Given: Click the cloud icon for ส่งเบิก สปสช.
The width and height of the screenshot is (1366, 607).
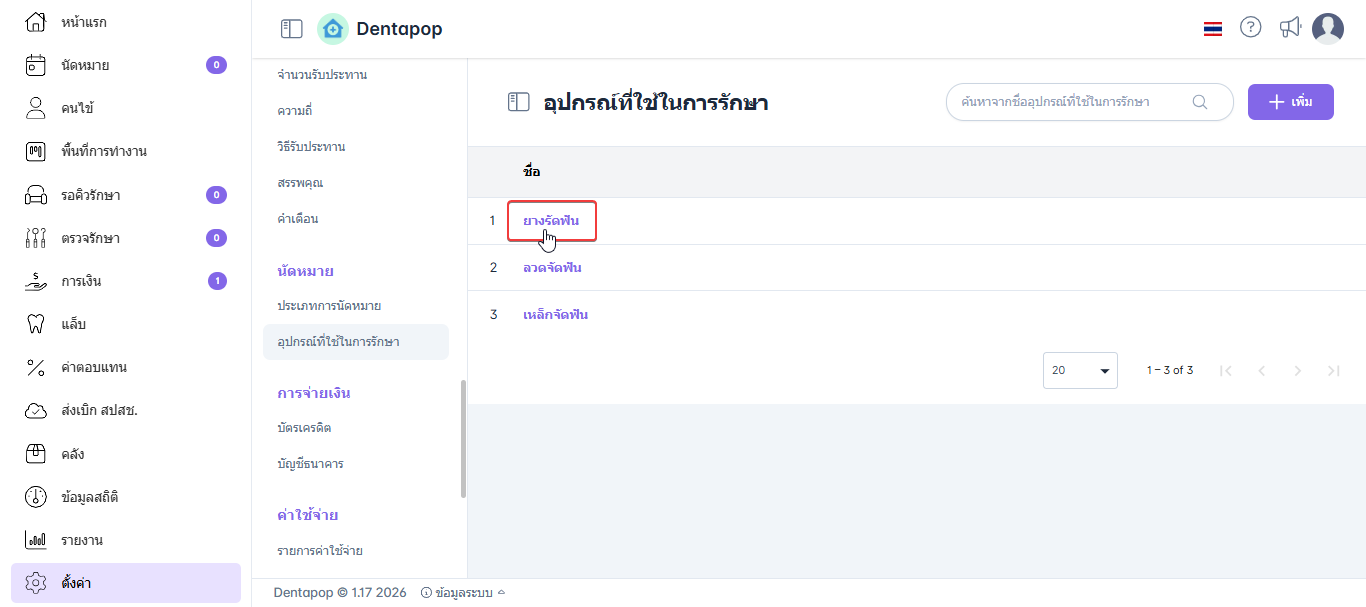Looking at the screenshot, I should [x=35, y=410].
